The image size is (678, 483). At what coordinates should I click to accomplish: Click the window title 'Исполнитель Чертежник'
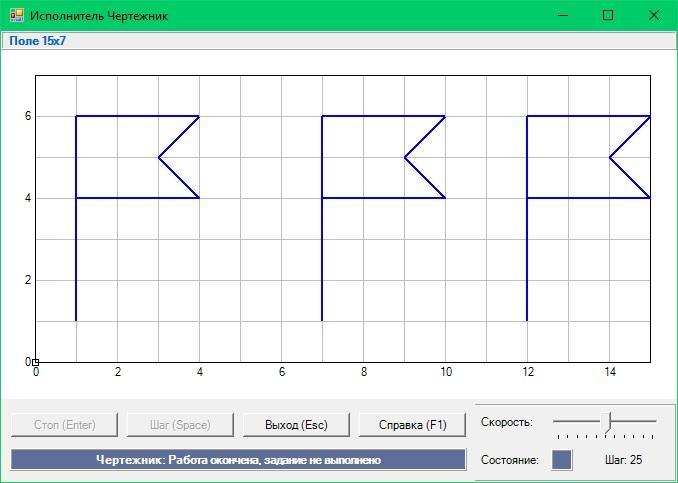tap(99, 16)
